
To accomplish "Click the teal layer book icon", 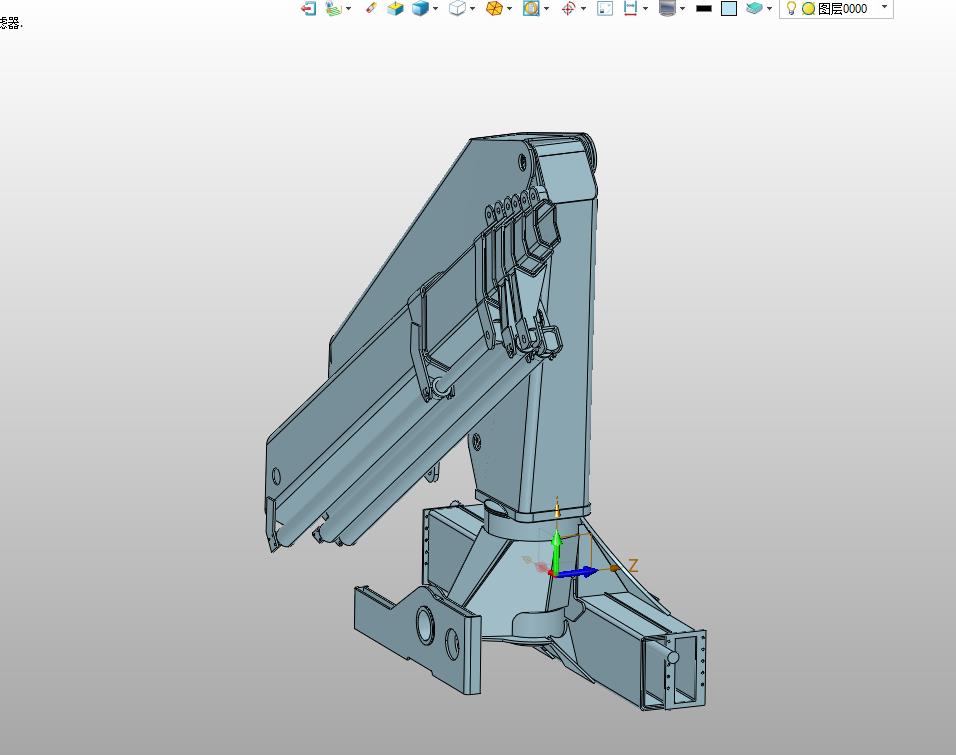I will pyautogui.click(x=755, y=9).
